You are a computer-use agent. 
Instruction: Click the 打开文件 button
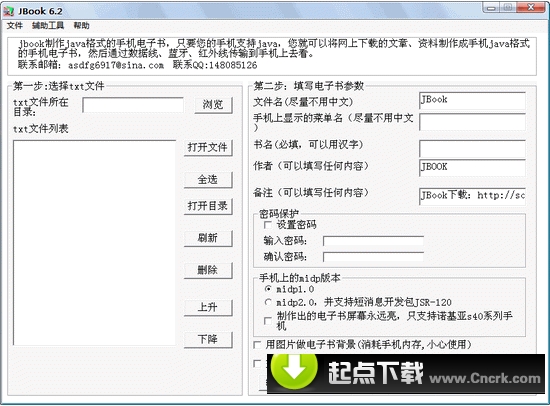coord(208,148)
